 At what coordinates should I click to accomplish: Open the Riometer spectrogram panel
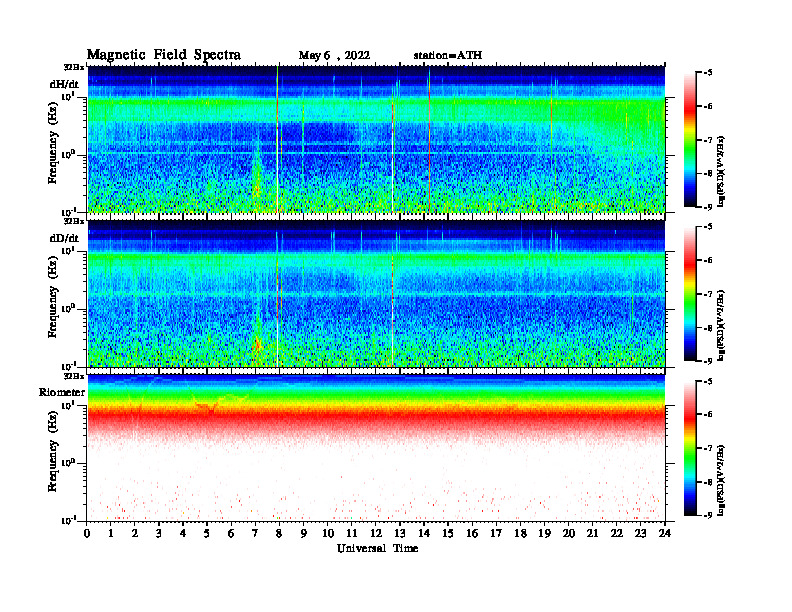[x=376, y=448]
